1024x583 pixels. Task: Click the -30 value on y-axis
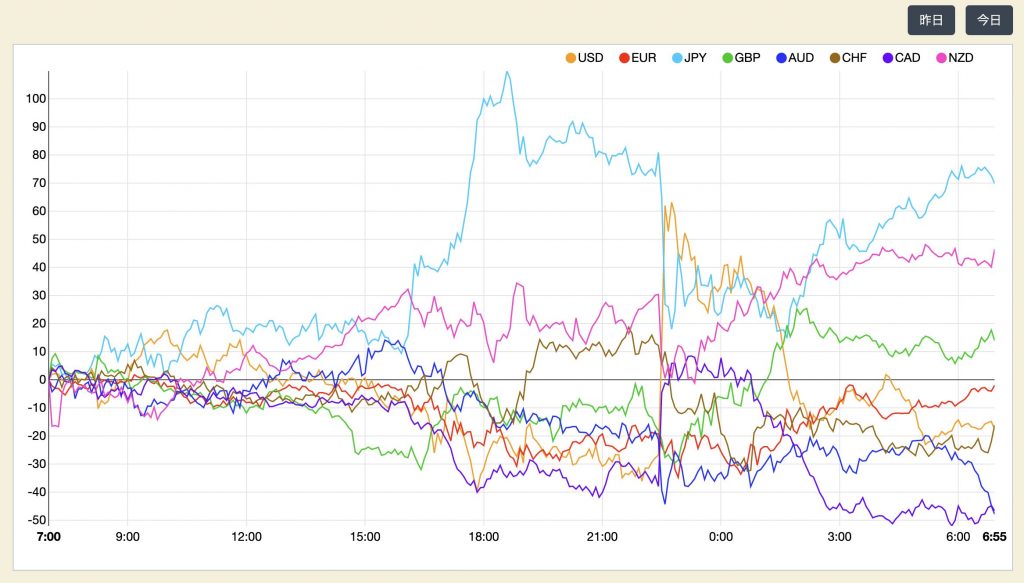(37, 464)
